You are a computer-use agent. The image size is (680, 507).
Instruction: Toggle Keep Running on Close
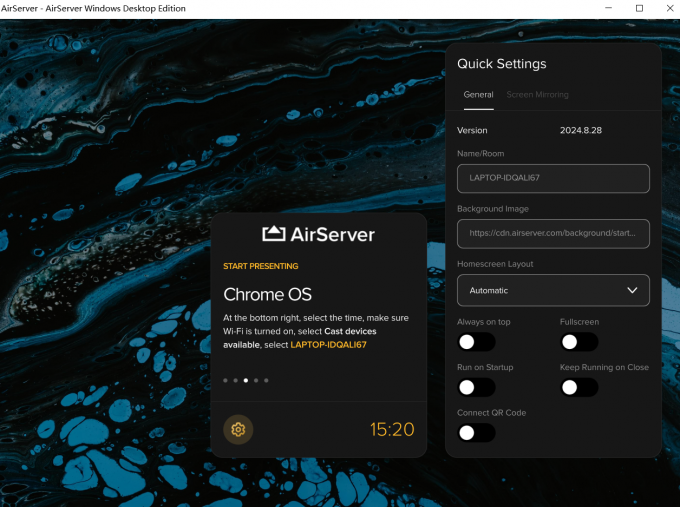point(579,387)
